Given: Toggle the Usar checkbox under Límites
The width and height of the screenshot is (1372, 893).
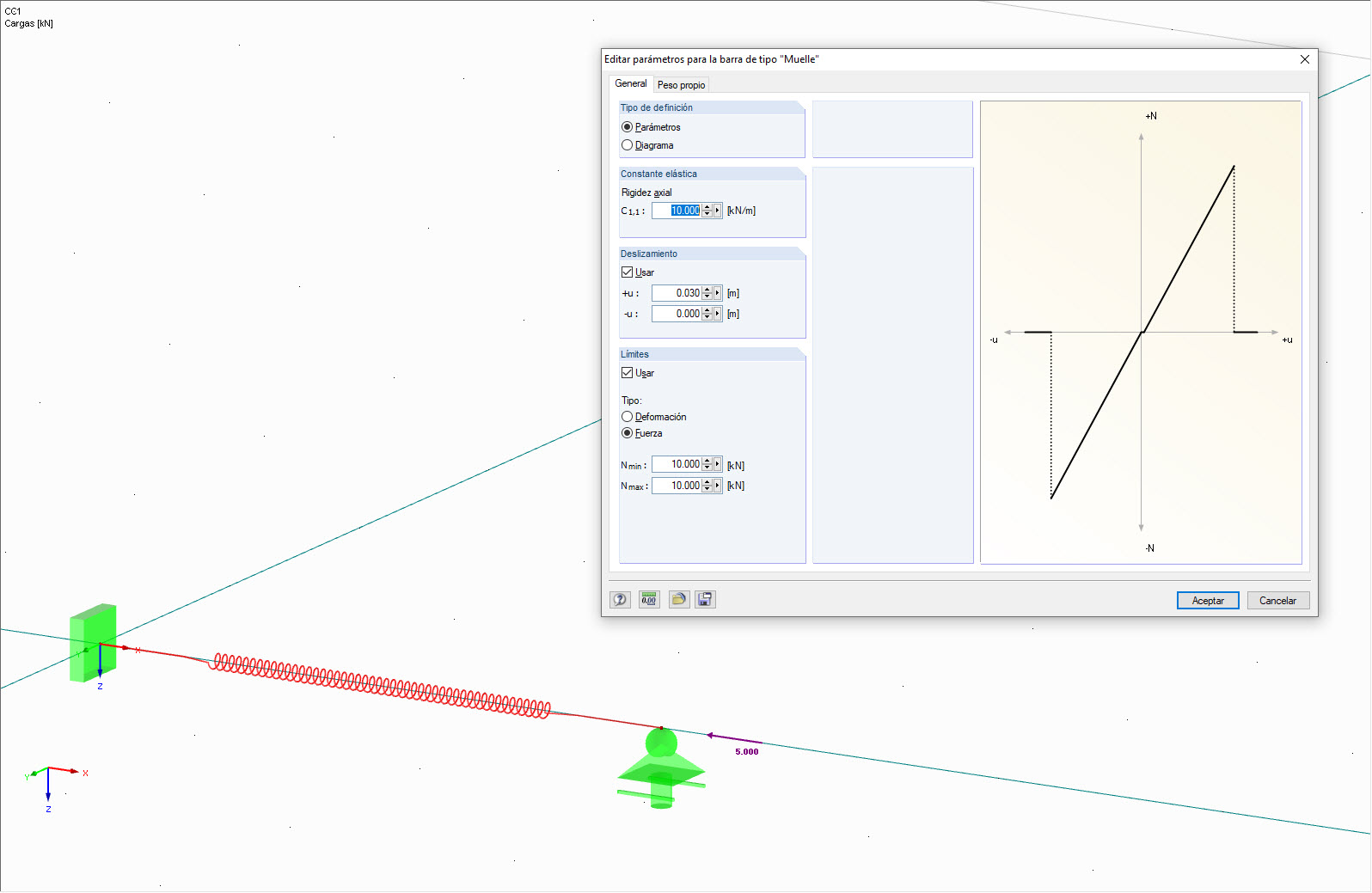Looking at the screenshot, I should 628,373.
